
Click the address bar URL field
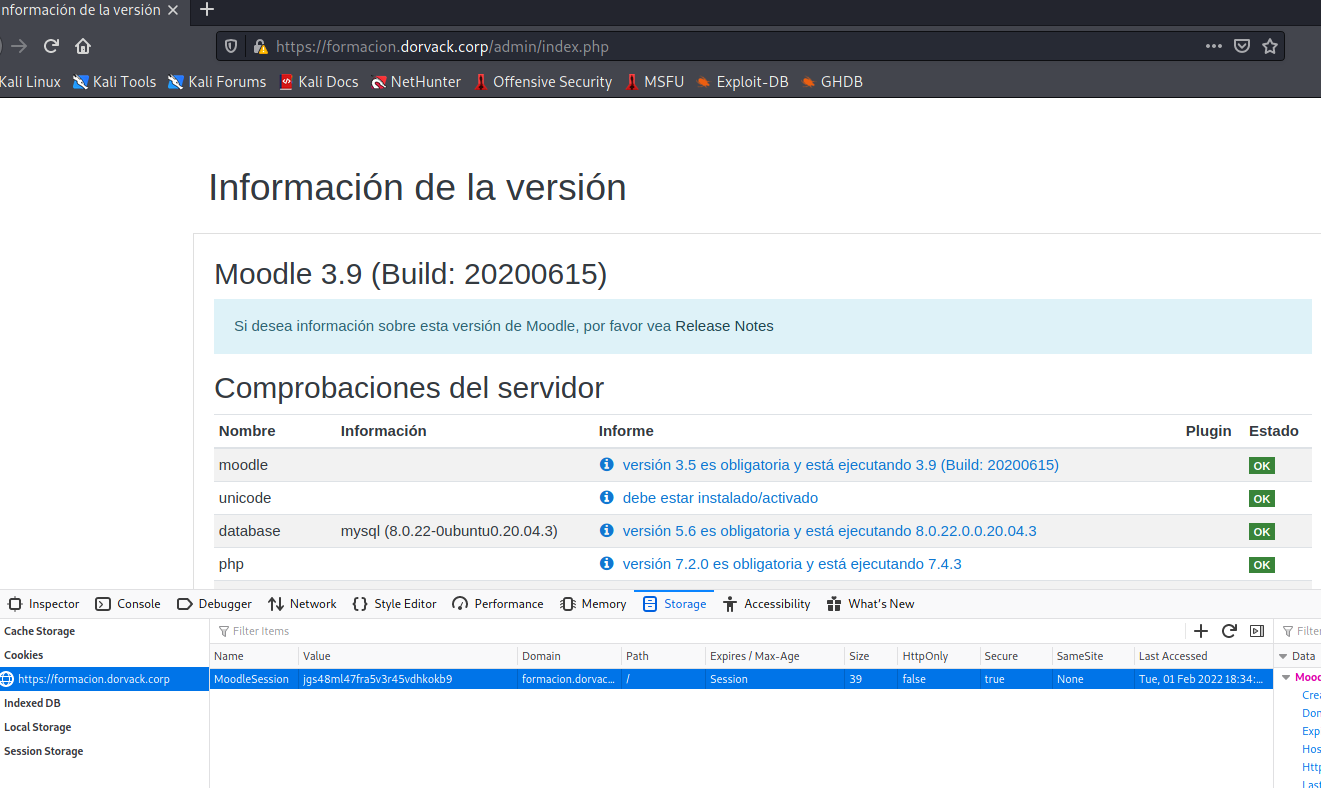click(735, 46)
